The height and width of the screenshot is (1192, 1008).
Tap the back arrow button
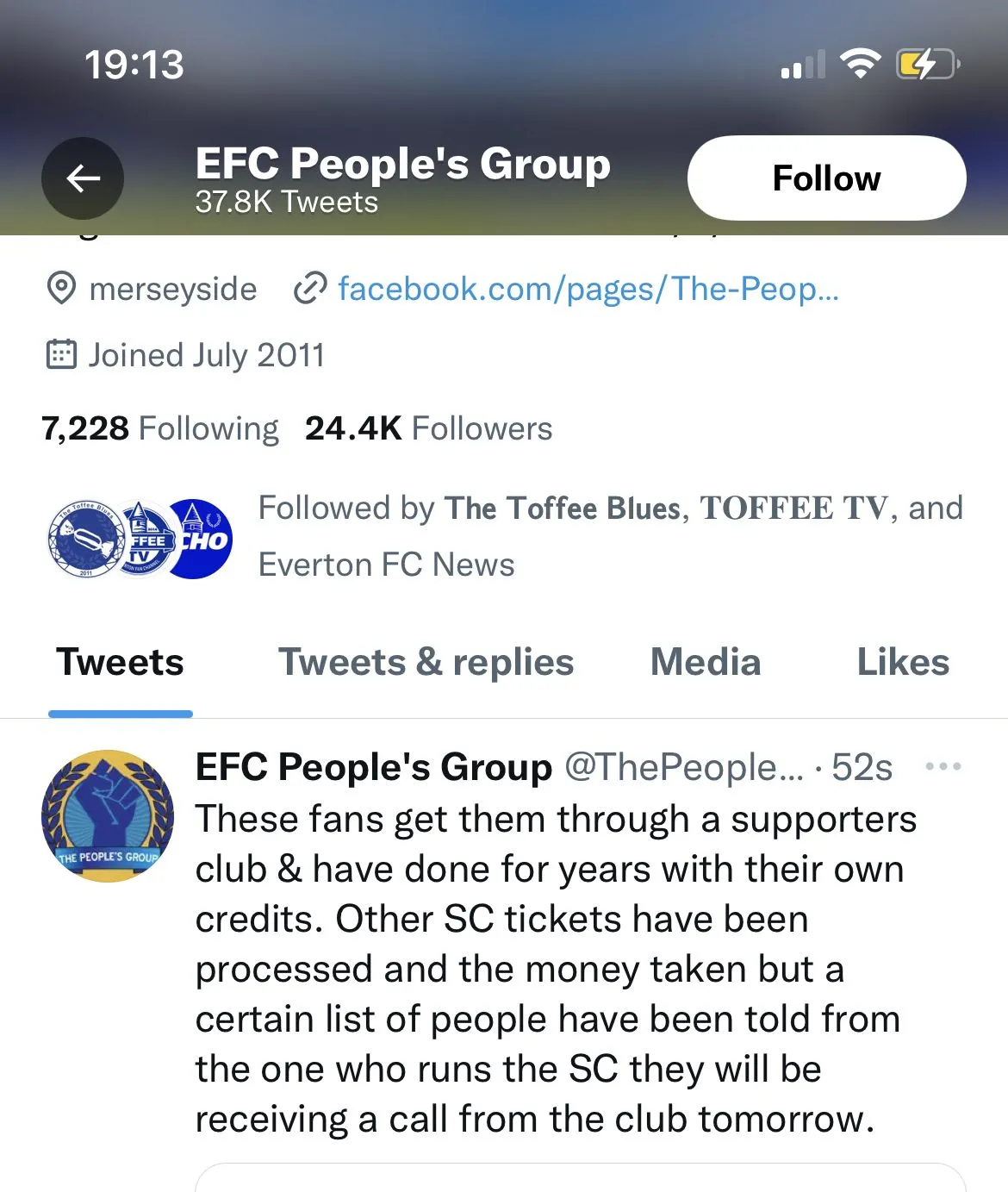tap(83, 178)
